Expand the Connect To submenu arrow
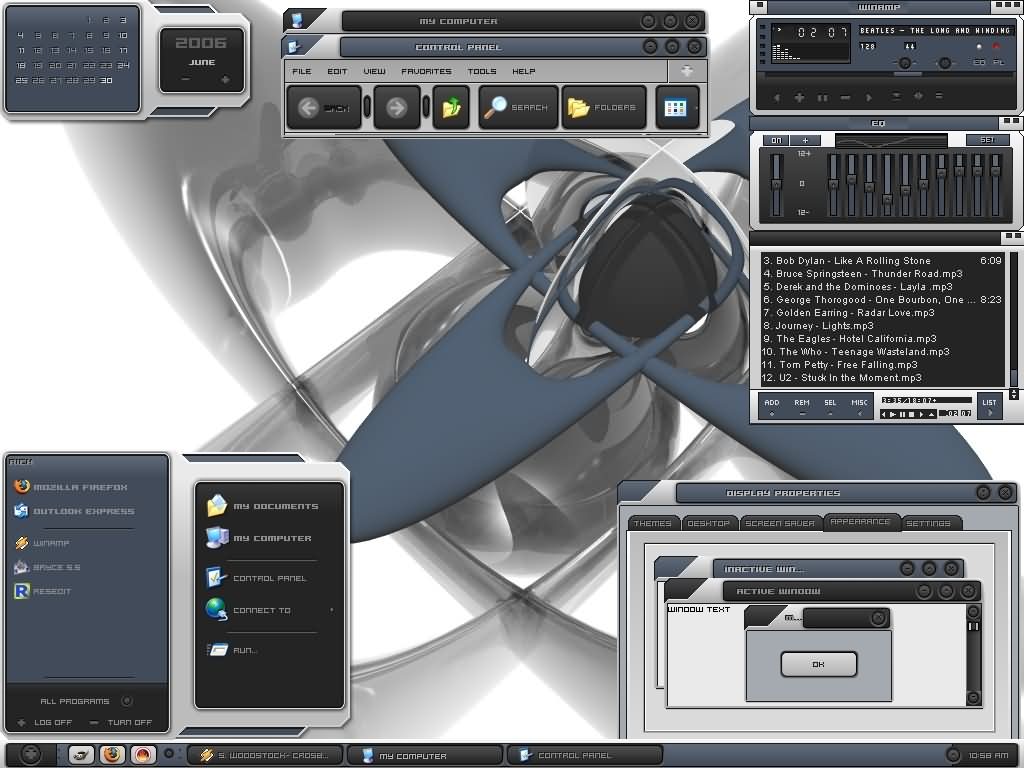Screen dimensions: 1024x768 [x=332, y=610]
